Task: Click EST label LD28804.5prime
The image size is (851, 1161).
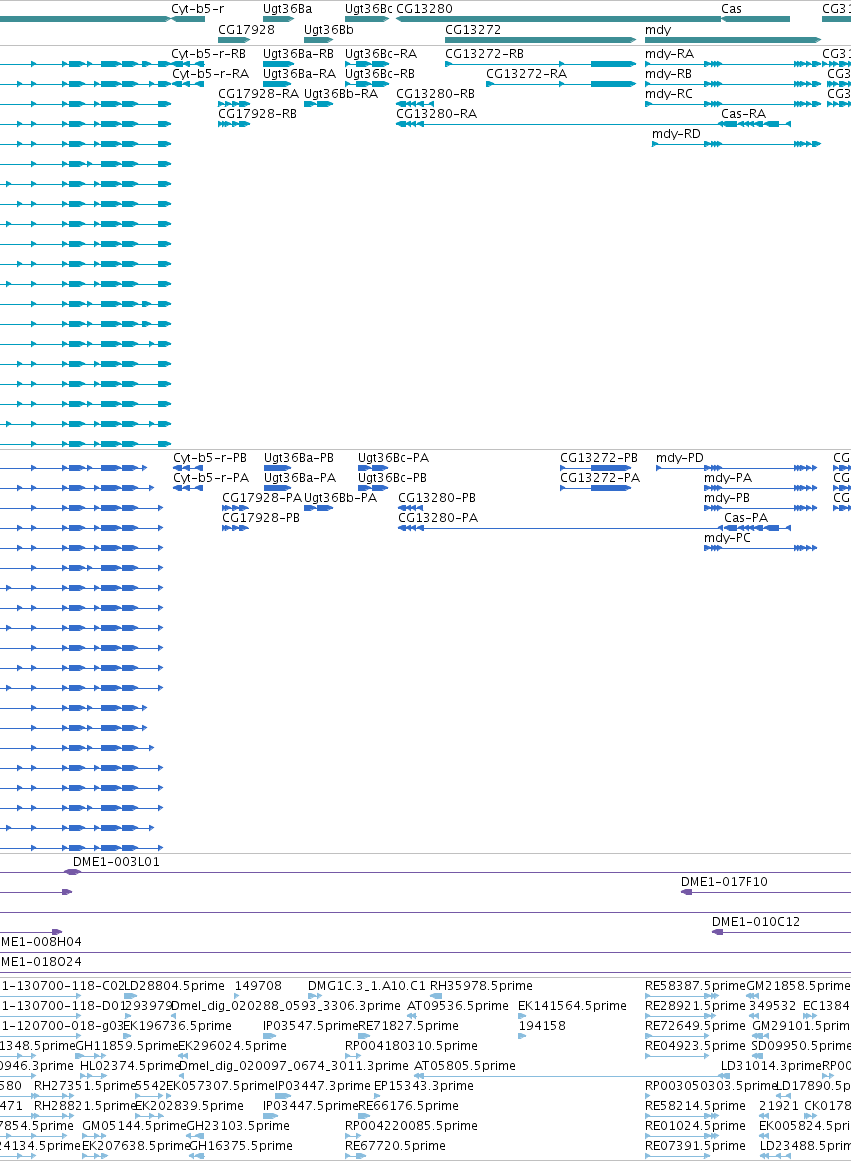Action: point(174,986)
